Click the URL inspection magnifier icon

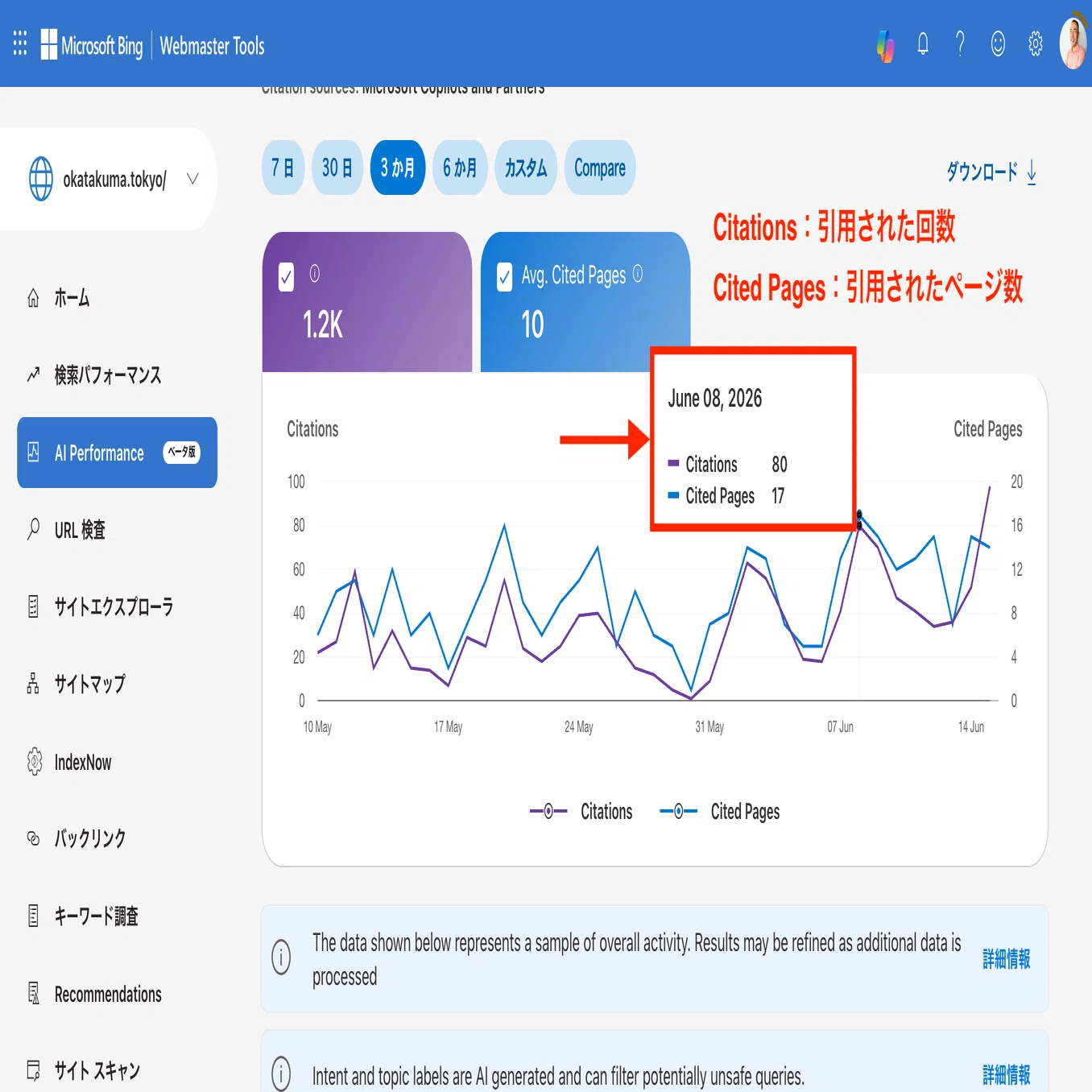[x=33, y=529]
